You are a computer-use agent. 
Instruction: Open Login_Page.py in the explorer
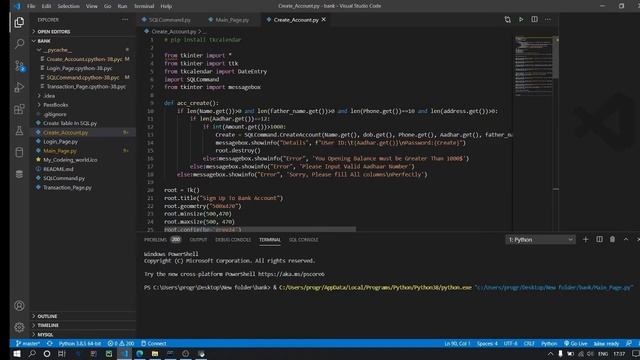pyautogui.click(x=60, y=142)
